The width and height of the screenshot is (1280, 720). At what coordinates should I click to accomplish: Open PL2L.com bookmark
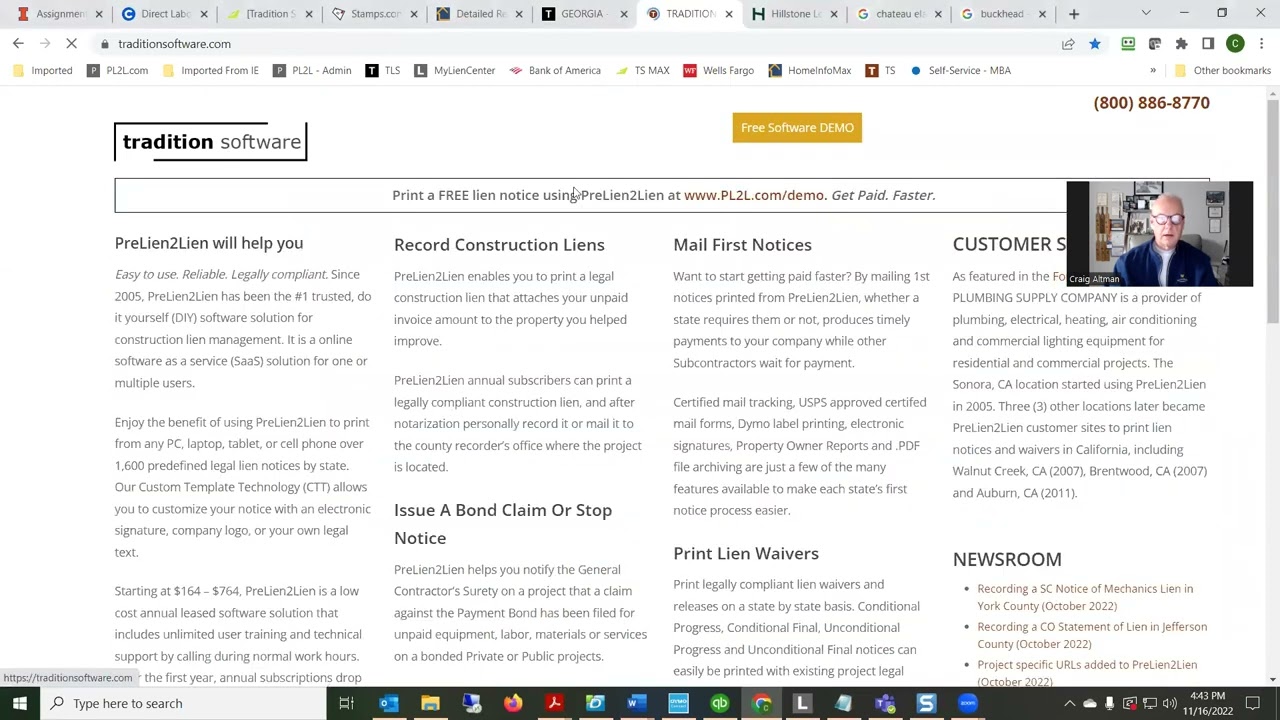(x=117, y=71)
